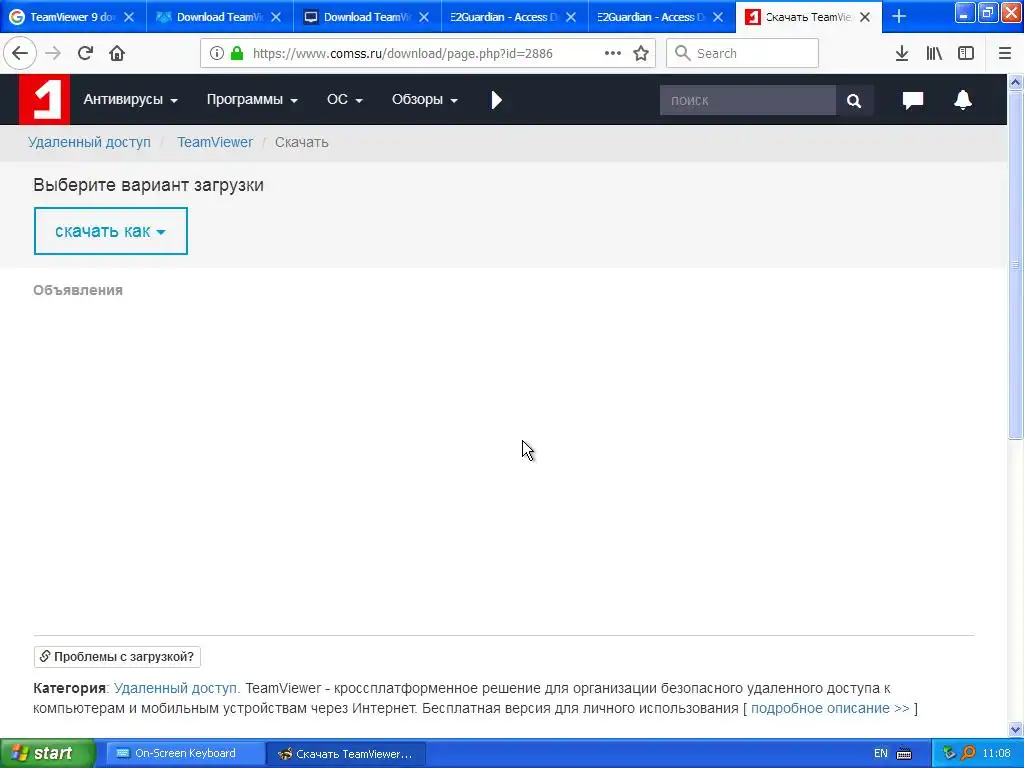Close the second E2Guardian Access Denied tab
This screenshot has height=768, width=1024.
[x=718, y=17]
